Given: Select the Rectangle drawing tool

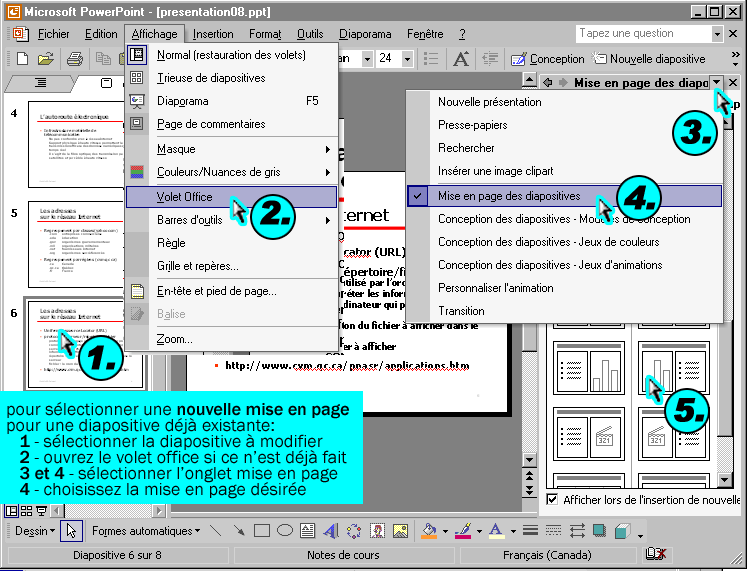Looking at the screenshot, I should click(261, 530).
